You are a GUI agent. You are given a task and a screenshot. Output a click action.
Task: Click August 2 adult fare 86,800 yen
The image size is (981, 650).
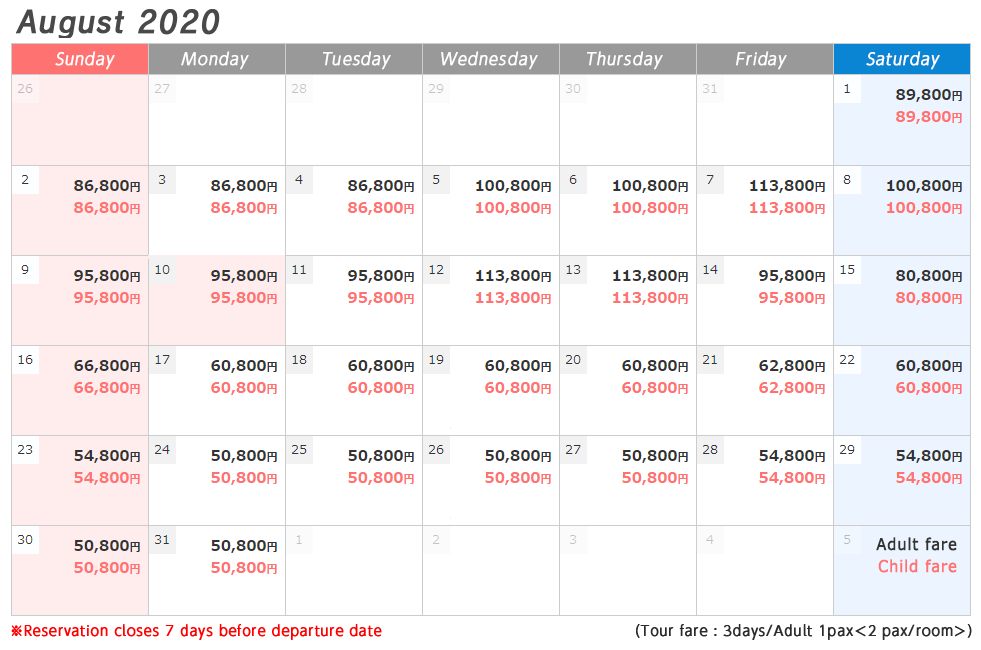point(107,186)
